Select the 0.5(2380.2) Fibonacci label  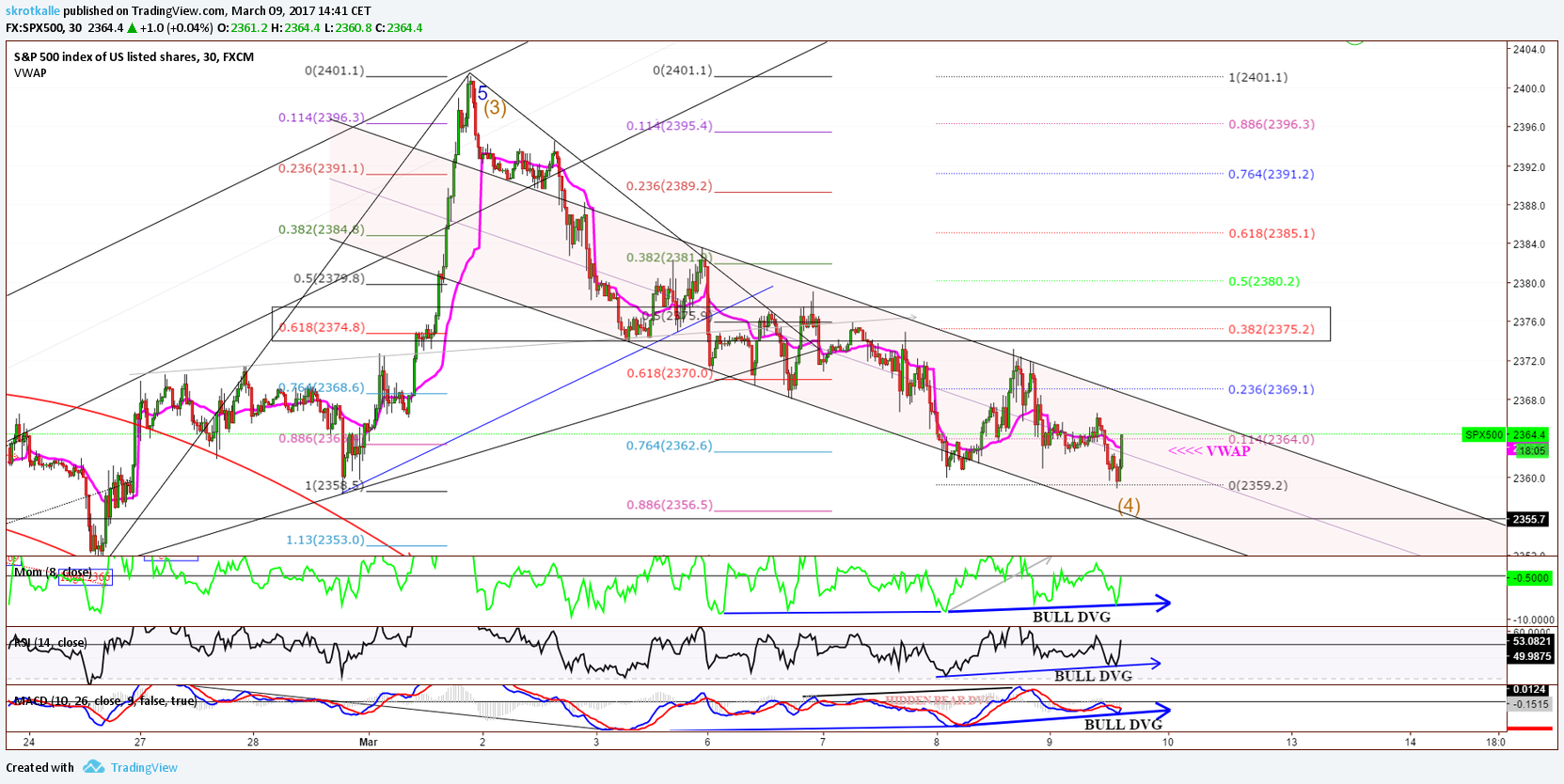pyautogui.click(x=1264, y=281)
